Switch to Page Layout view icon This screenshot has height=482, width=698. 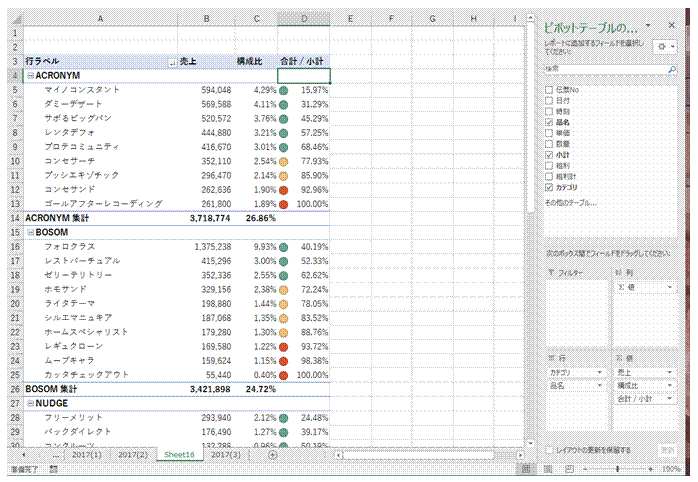(548, 469)
